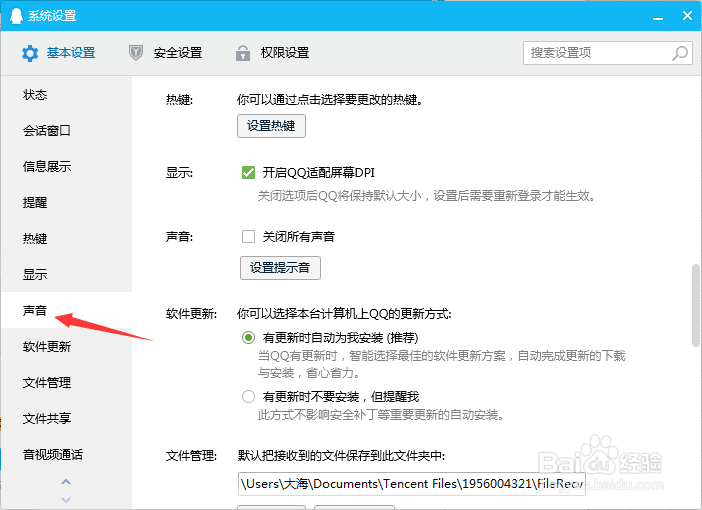Select 有更新时不要安装，但提醒我 radio option
702x510 pixels.
[248, 396]
